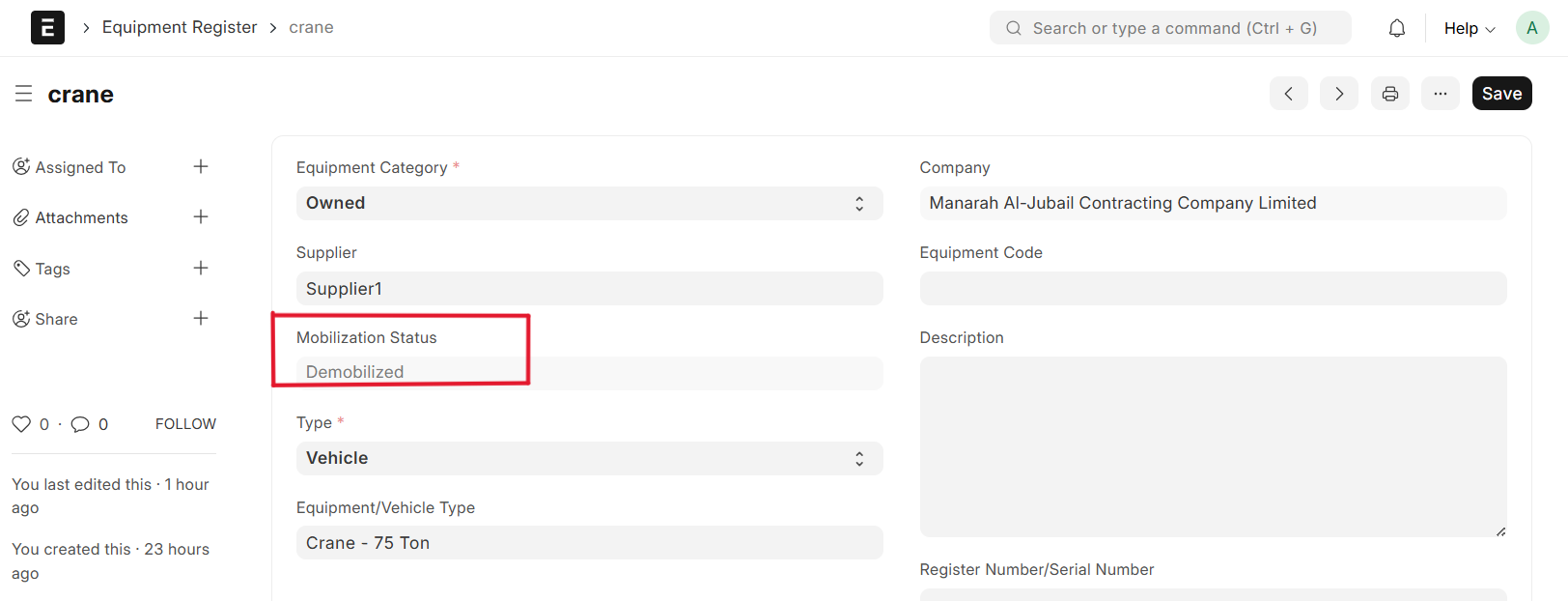This screenshot has height=601, width=1568.
Task: Open the Equipment Category dropdown
Action: (x=589, y=204)
